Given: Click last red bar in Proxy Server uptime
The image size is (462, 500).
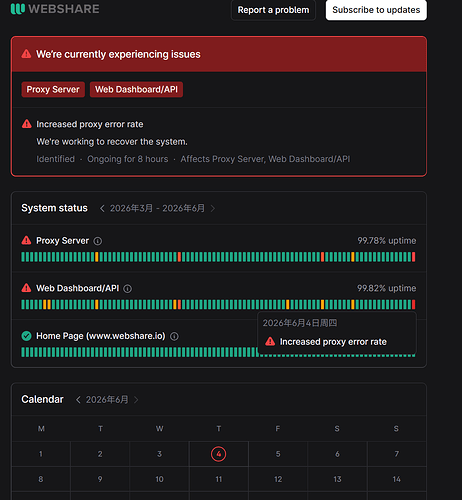Looking at the screenshot, I should coord(414,257).
